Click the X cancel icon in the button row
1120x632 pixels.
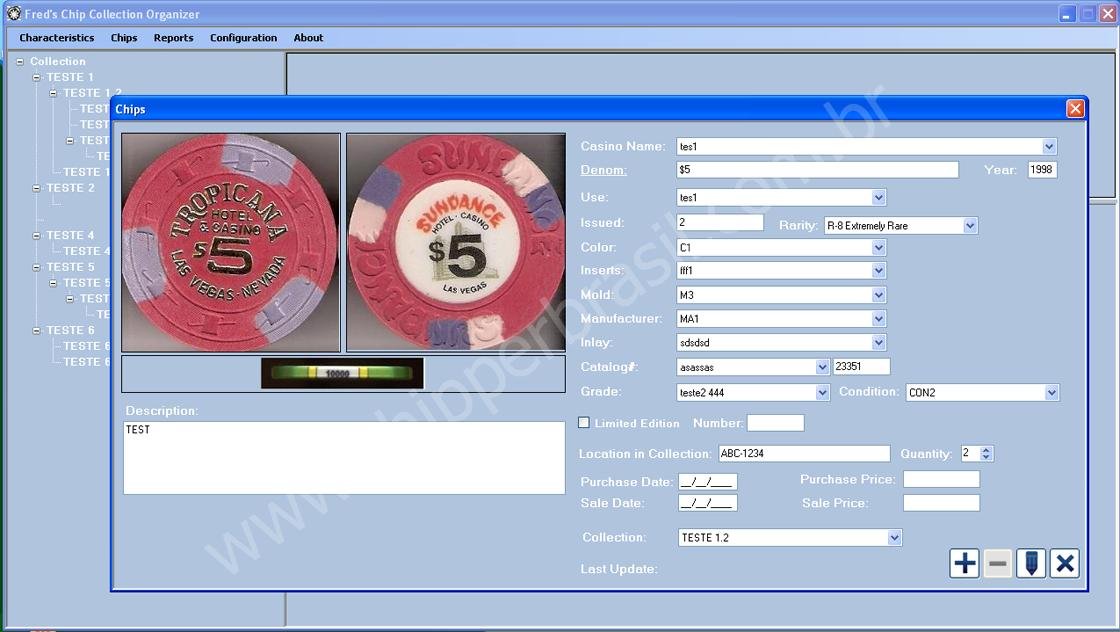click(x=1064, y=563)
